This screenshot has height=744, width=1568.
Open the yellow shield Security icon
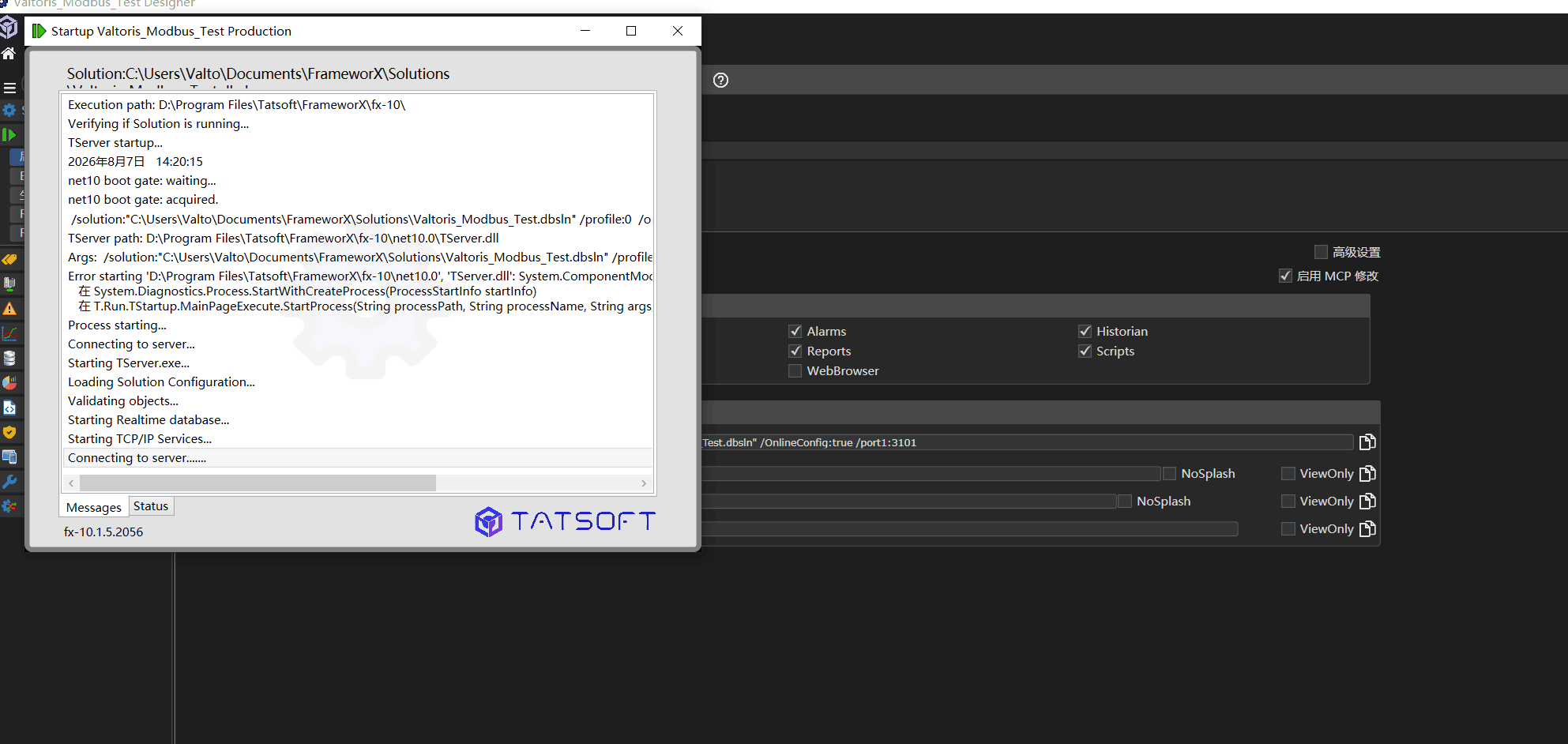point(9,432)
